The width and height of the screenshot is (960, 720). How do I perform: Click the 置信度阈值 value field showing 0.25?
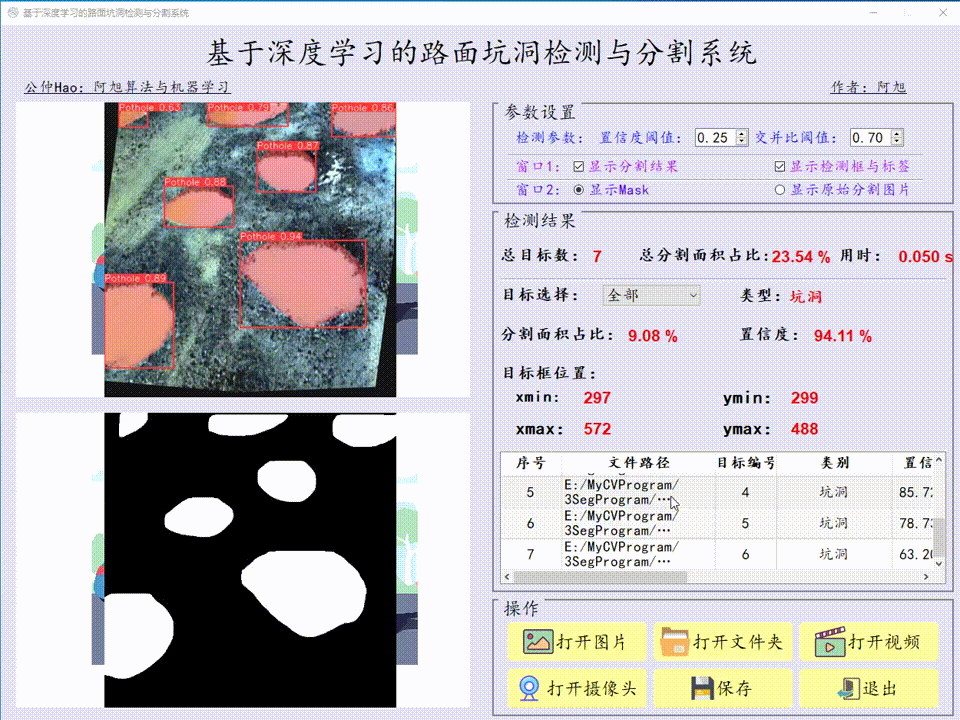pos(718,136)
